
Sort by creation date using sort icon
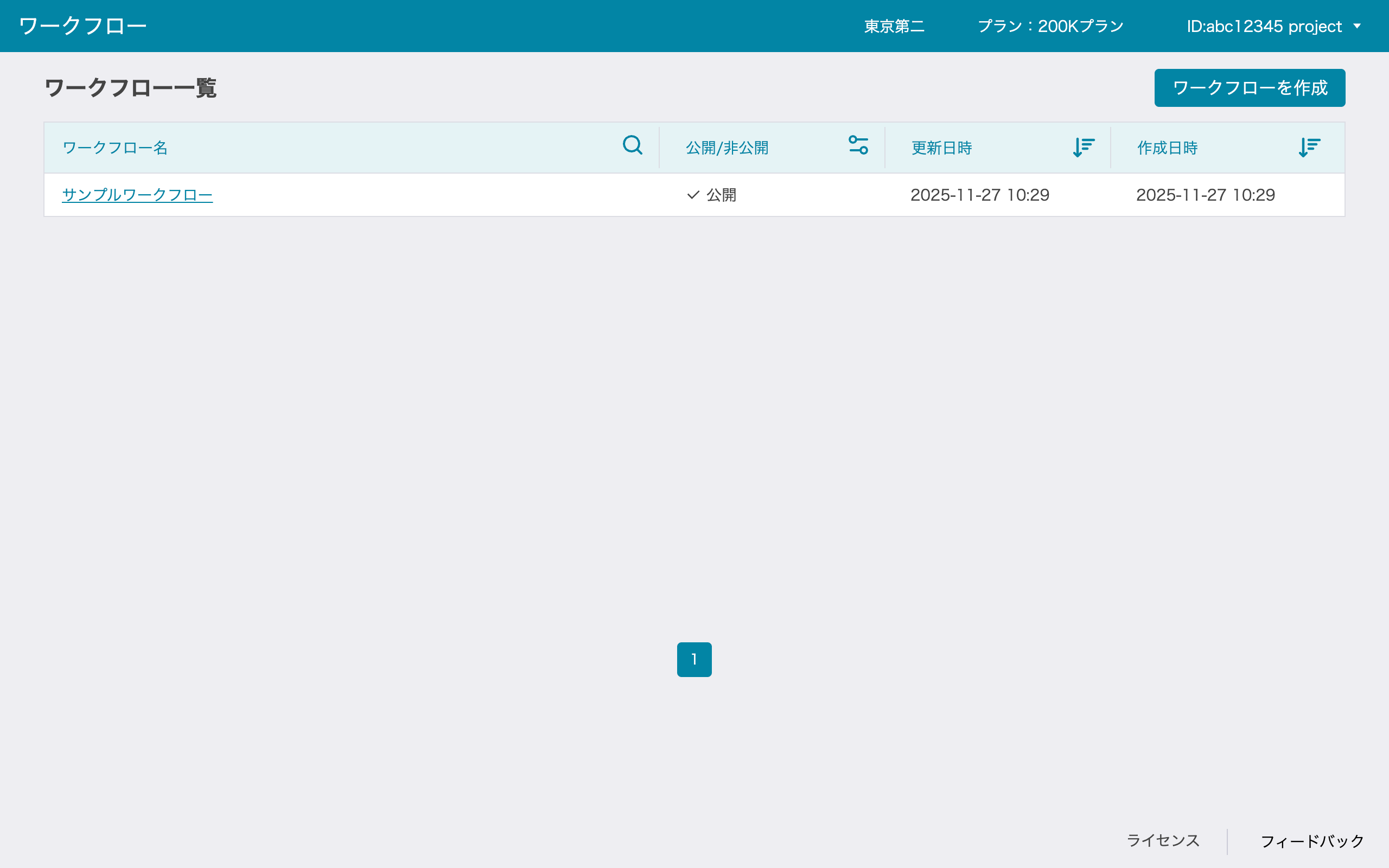coord(1309,147)
